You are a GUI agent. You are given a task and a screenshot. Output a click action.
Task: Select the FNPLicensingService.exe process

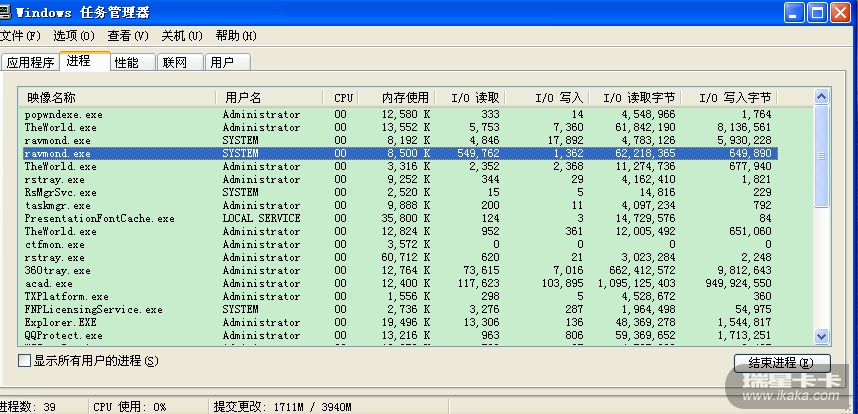[401, 310]
